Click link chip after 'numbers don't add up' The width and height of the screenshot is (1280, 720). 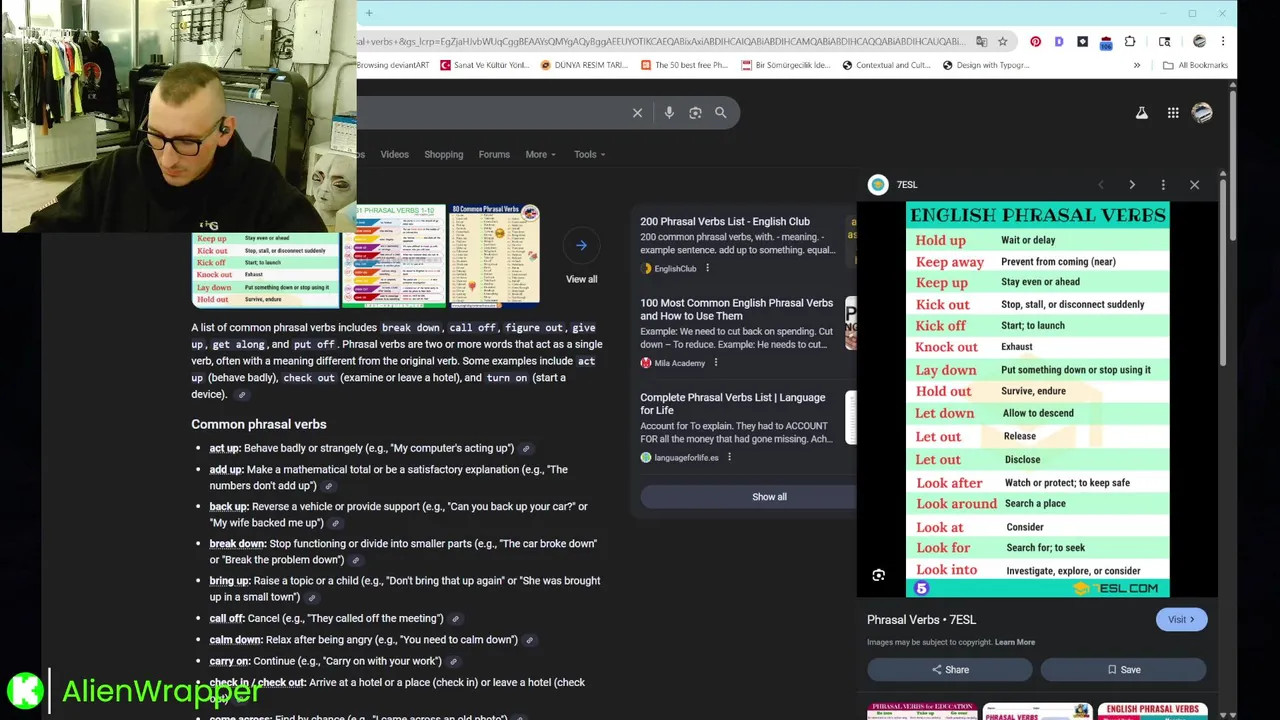[328, 486]
